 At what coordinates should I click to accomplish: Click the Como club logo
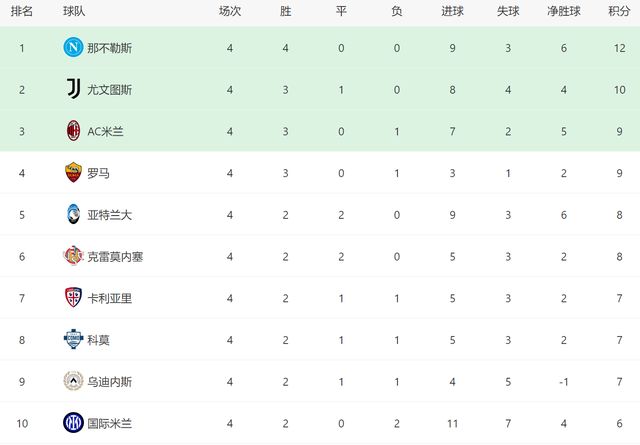click(72, 339)
